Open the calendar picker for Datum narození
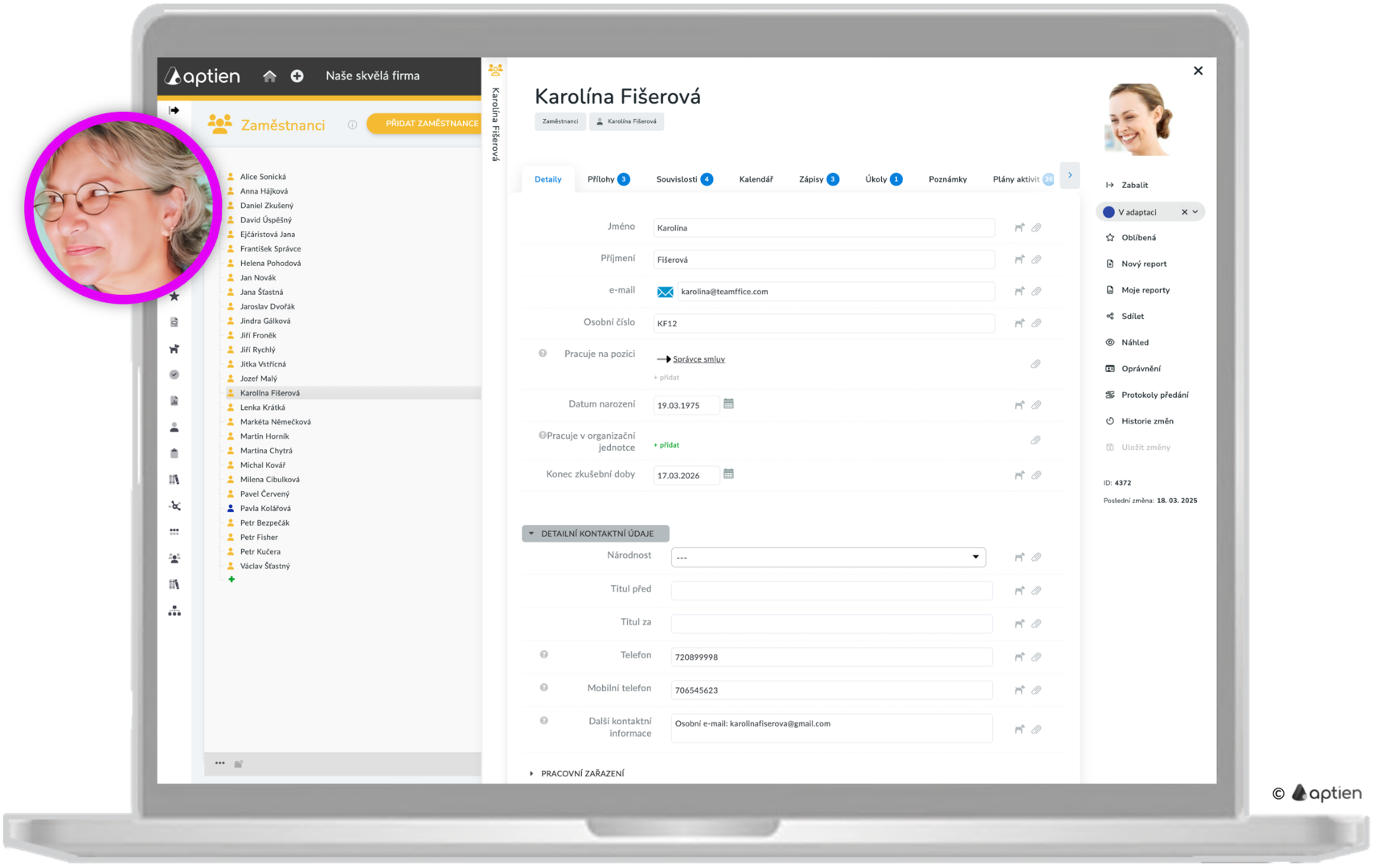 point(728,403)
